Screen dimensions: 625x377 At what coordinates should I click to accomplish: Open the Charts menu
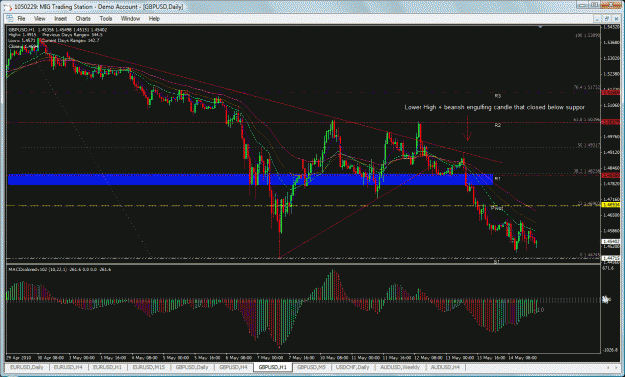coord(83,19)
